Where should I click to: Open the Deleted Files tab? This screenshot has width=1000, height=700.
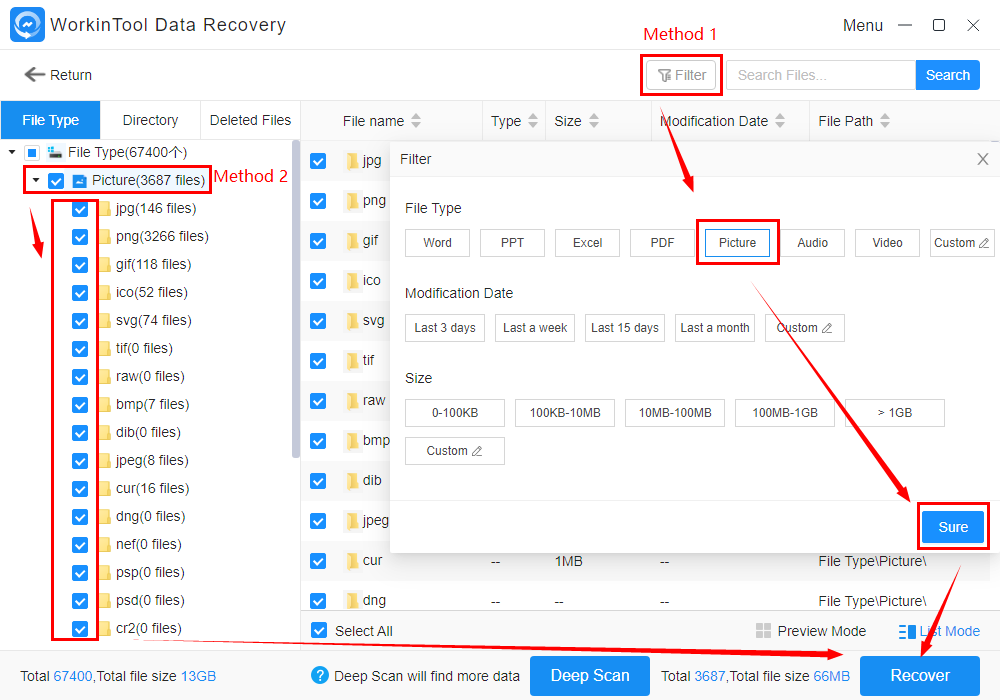250,120
